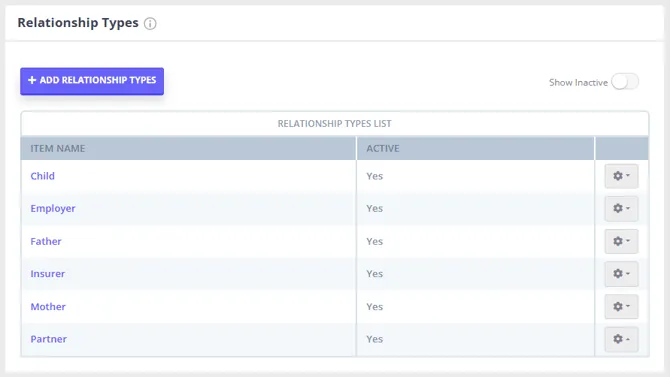Image resolution: width=670 pixels, height=377 pixels.
Task: Open gear settings for Insurer row
Action: 621,274
